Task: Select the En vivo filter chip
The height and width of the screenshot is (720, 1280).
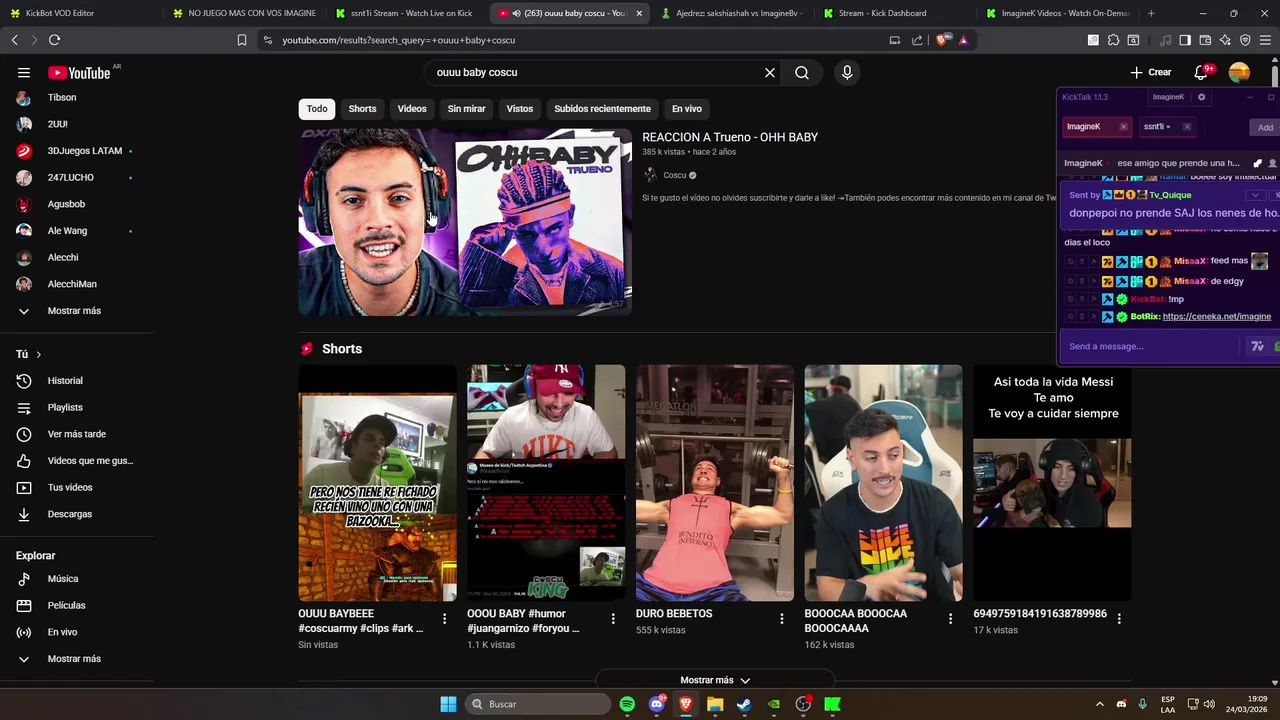Action: pos(686,109)
